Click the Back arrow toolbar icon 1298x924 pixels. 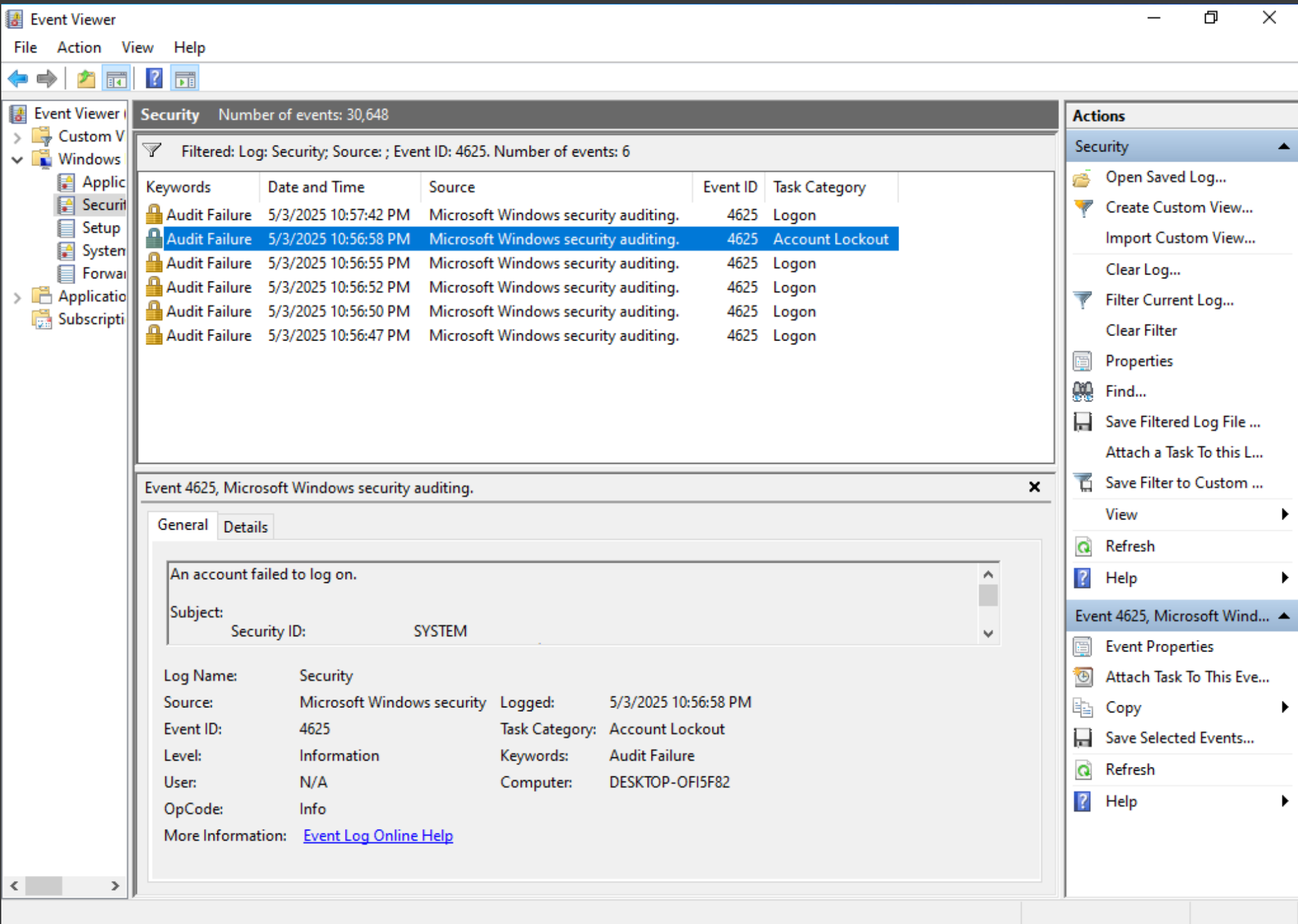point(18,79)
